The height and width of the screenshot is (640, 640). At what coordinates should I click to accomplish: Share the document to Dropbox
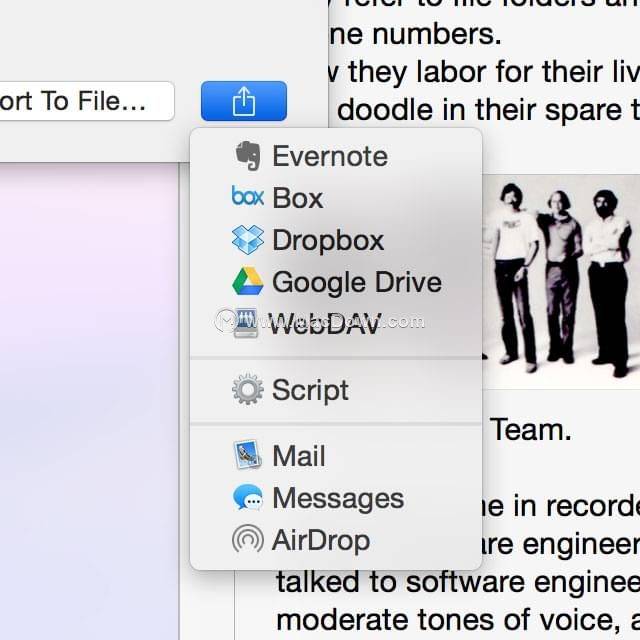click(x=328, y=240)
